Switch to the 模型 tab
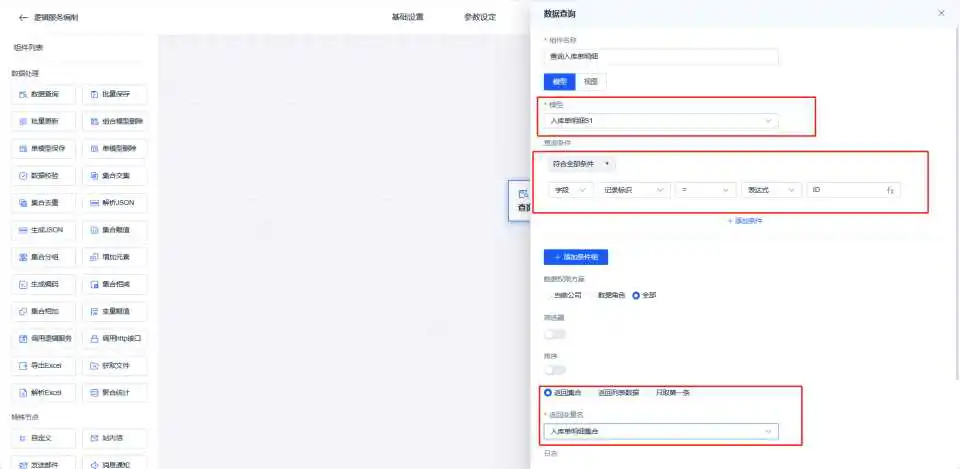 [560, 82]
